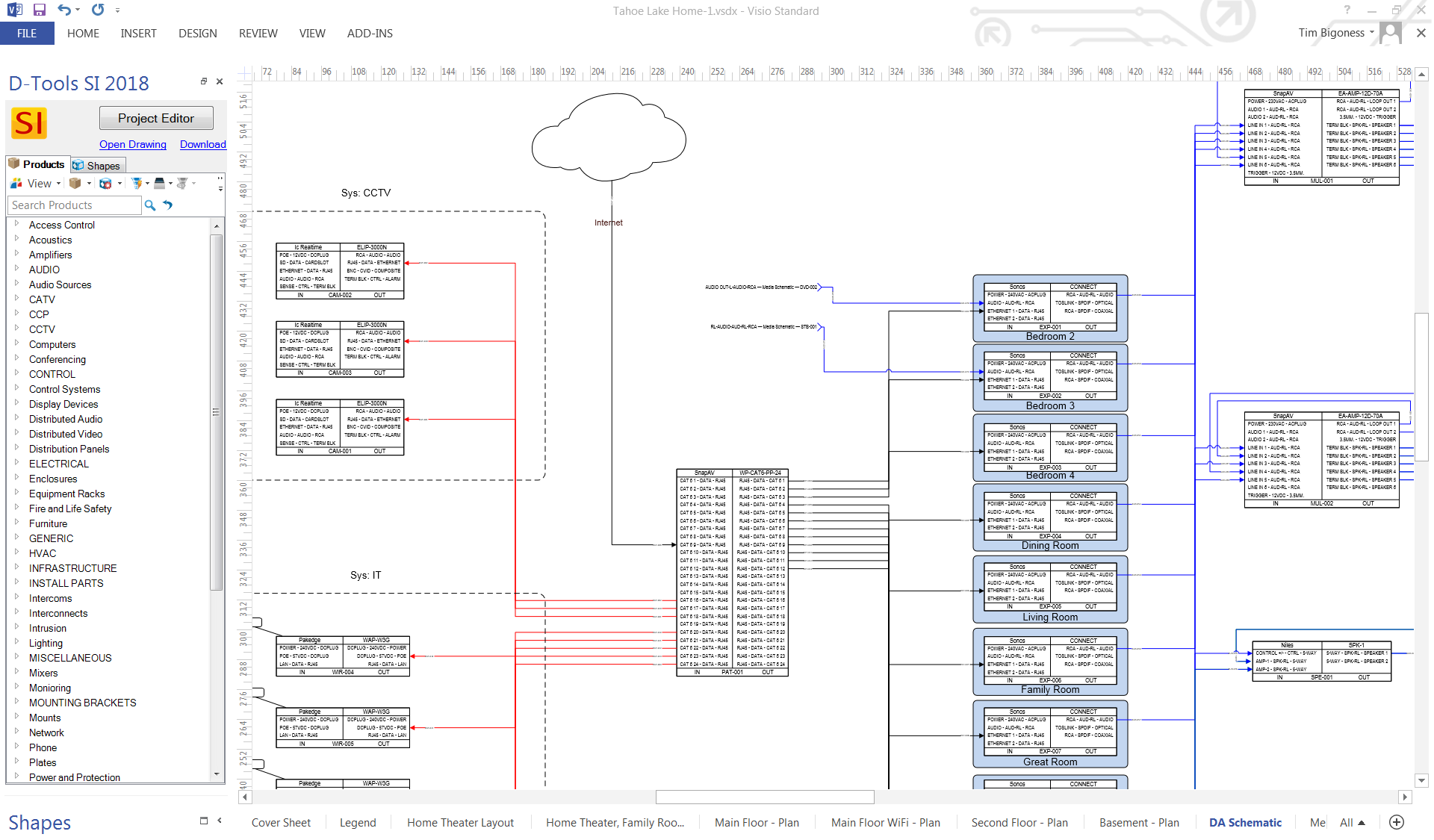Switch to the DESIGN ribbon tab
Image resolution: width=1434 pixels, height=840 pixels.
[197, 33]
